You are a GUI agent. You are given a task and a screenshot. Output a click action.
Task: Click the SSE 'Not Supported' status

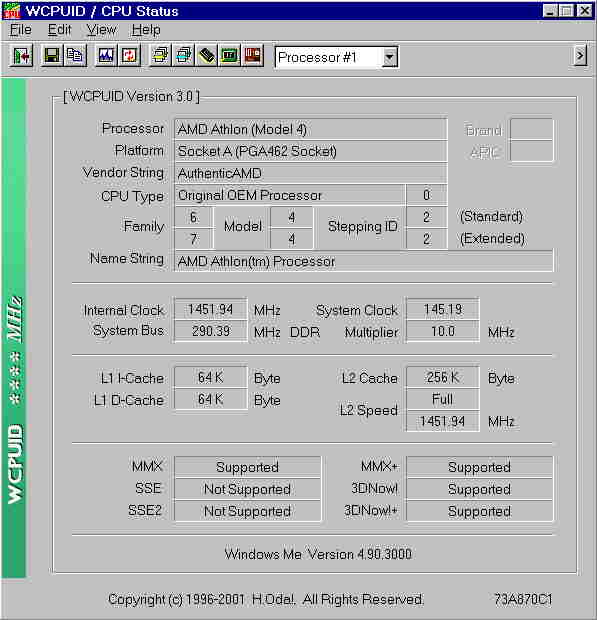pyautogui.click(x=247, y=489)
